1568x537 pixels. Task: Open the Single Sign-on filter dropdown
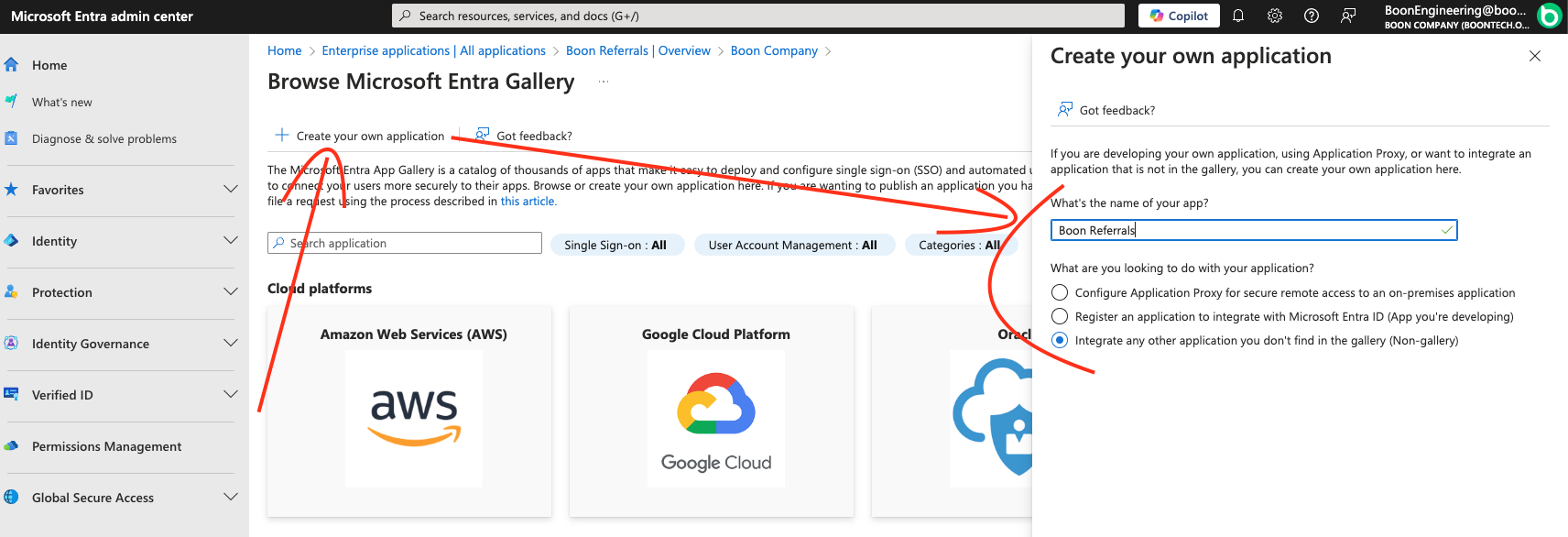(x=616, y=246)
